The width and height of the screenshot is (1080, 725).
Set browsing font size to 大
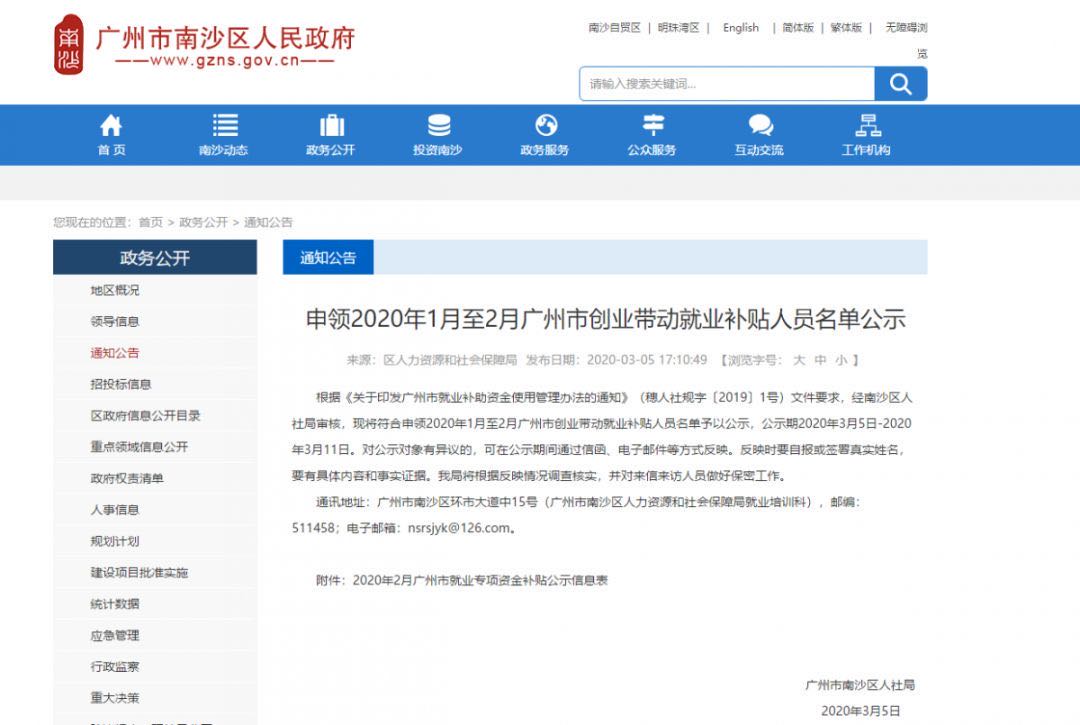[799, 360]
